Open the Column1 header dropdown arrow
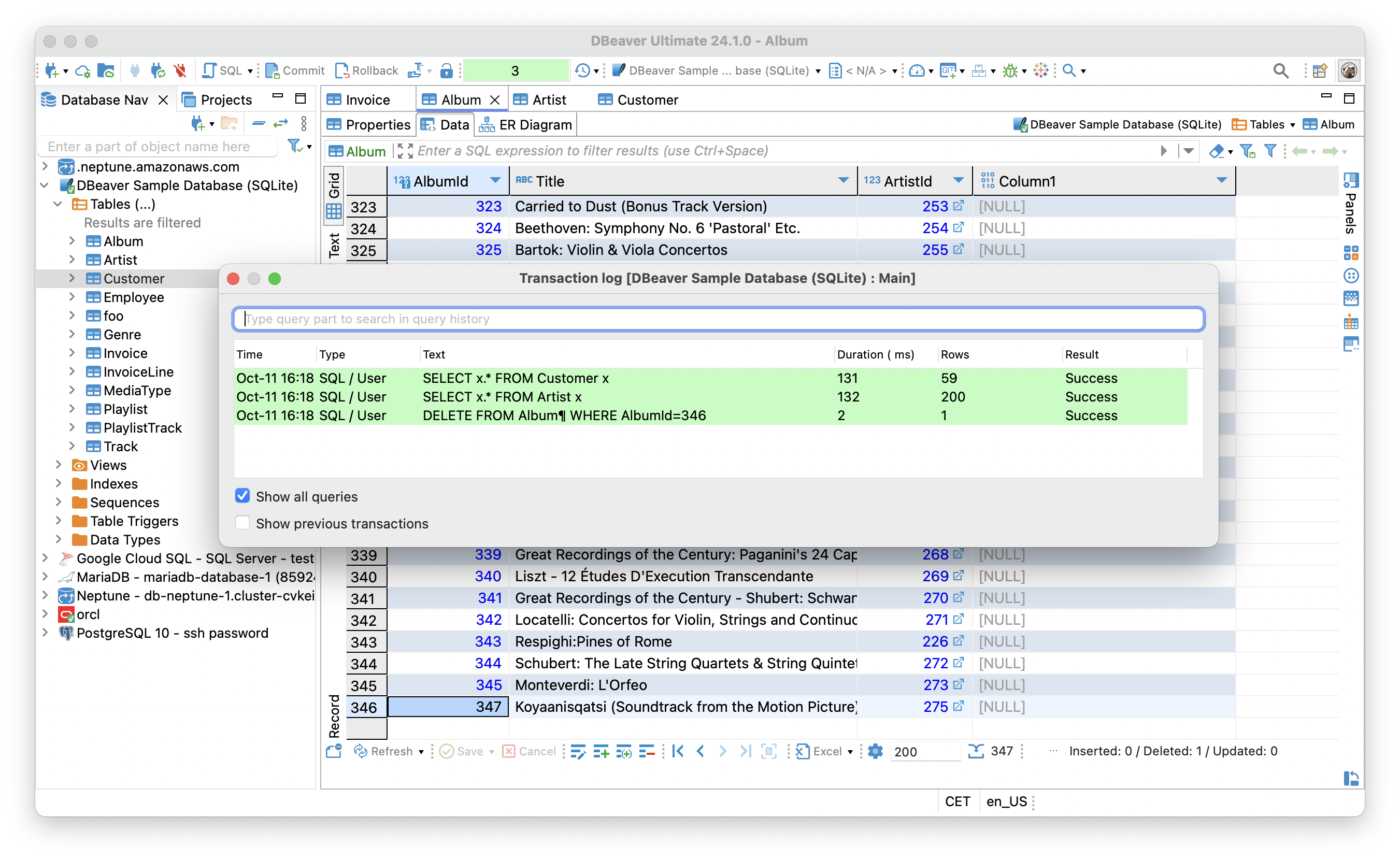This screenshot has width=1400, height=860. pyautogui.click(x=1221, y=181)
